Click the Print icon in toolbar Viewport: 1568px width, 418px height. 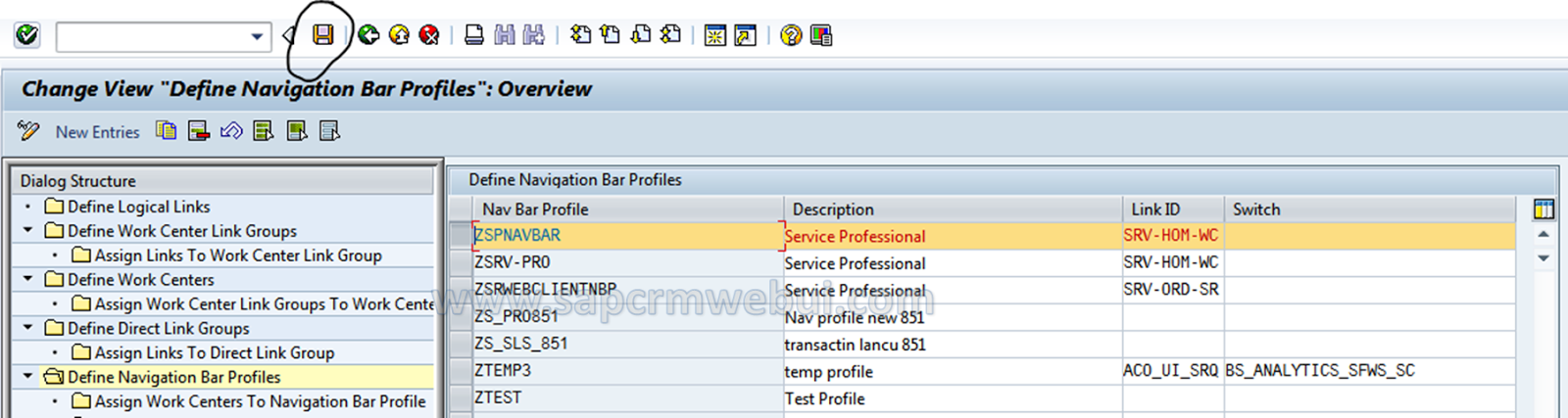pos(474,35)
